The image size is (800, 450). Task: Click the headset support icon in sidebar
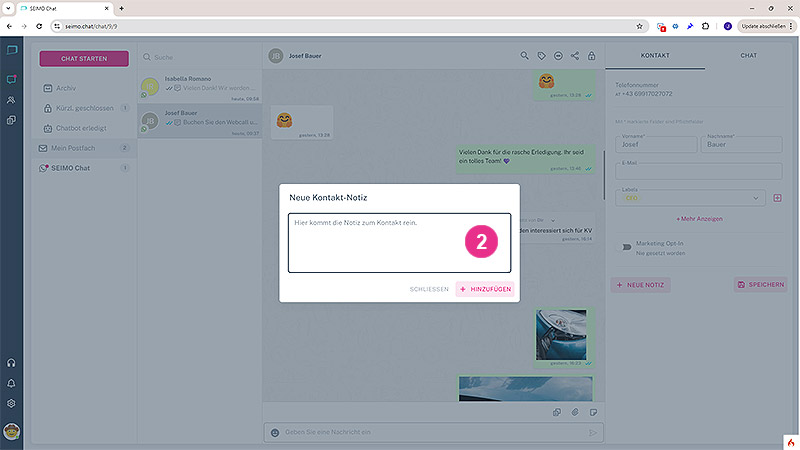(x=11, y=363)
